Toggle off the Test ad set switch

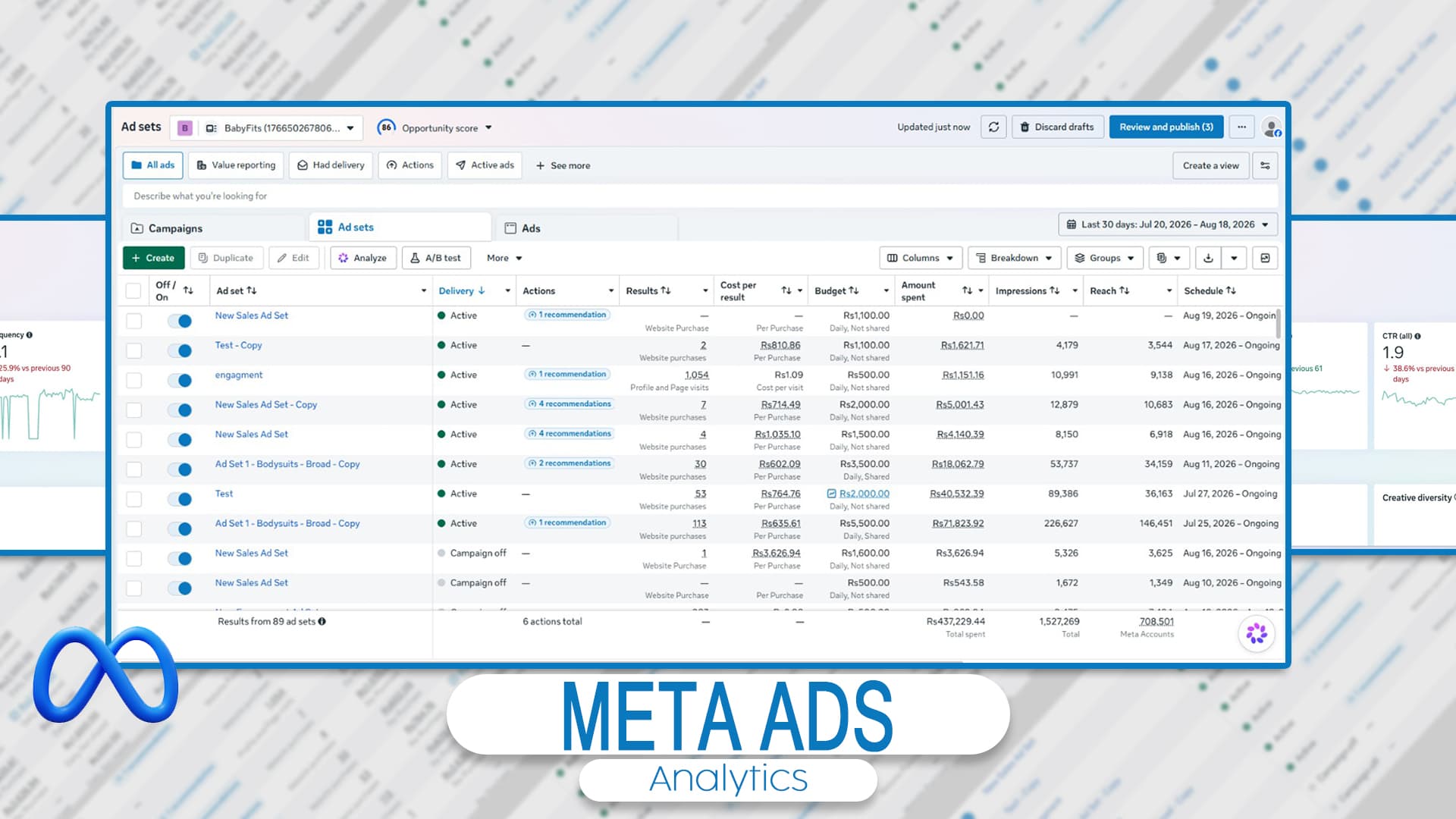pos(180,499)
